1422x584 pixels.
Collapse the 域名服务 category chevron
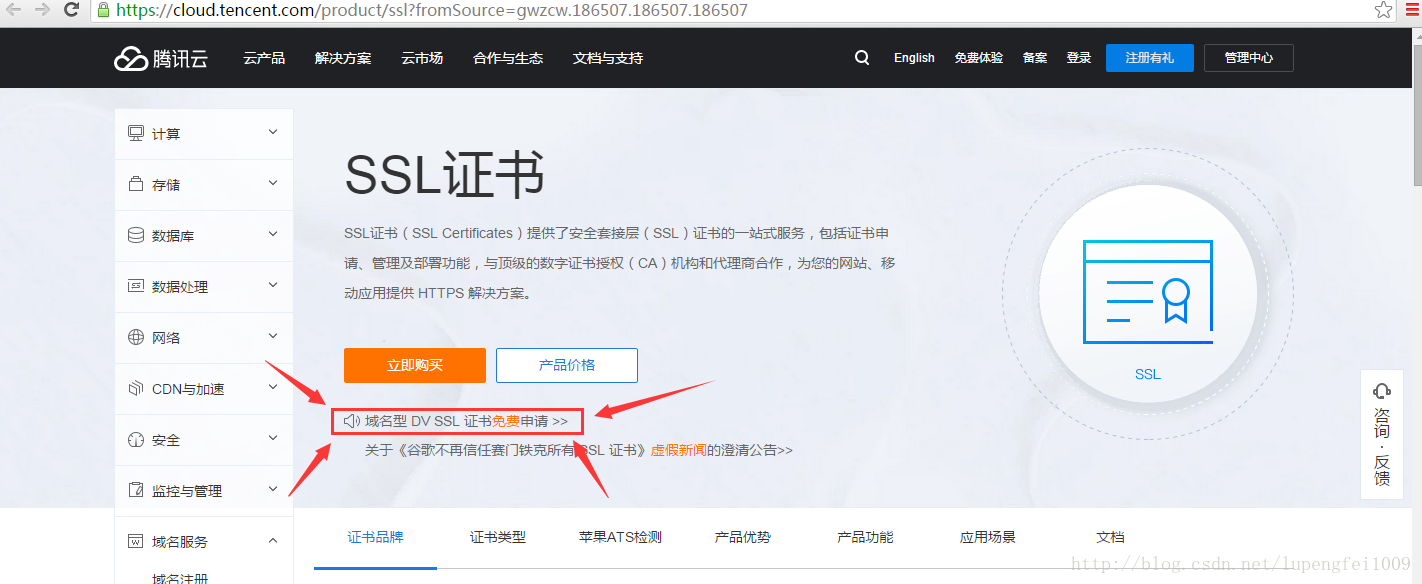(x=273, y=540)
